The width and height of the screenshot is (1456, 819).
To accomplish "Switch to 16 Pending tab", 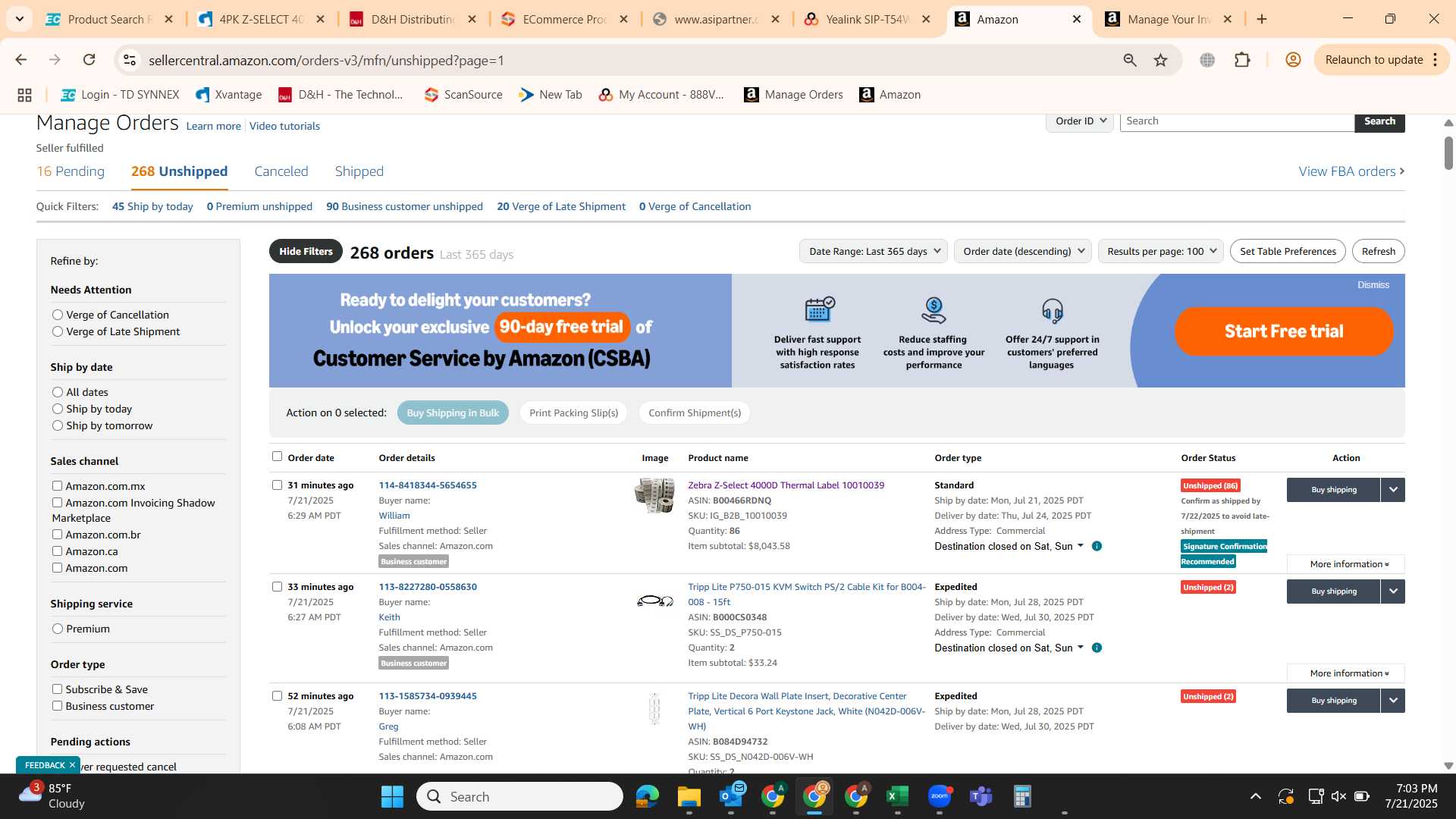I will click(71, 171).
